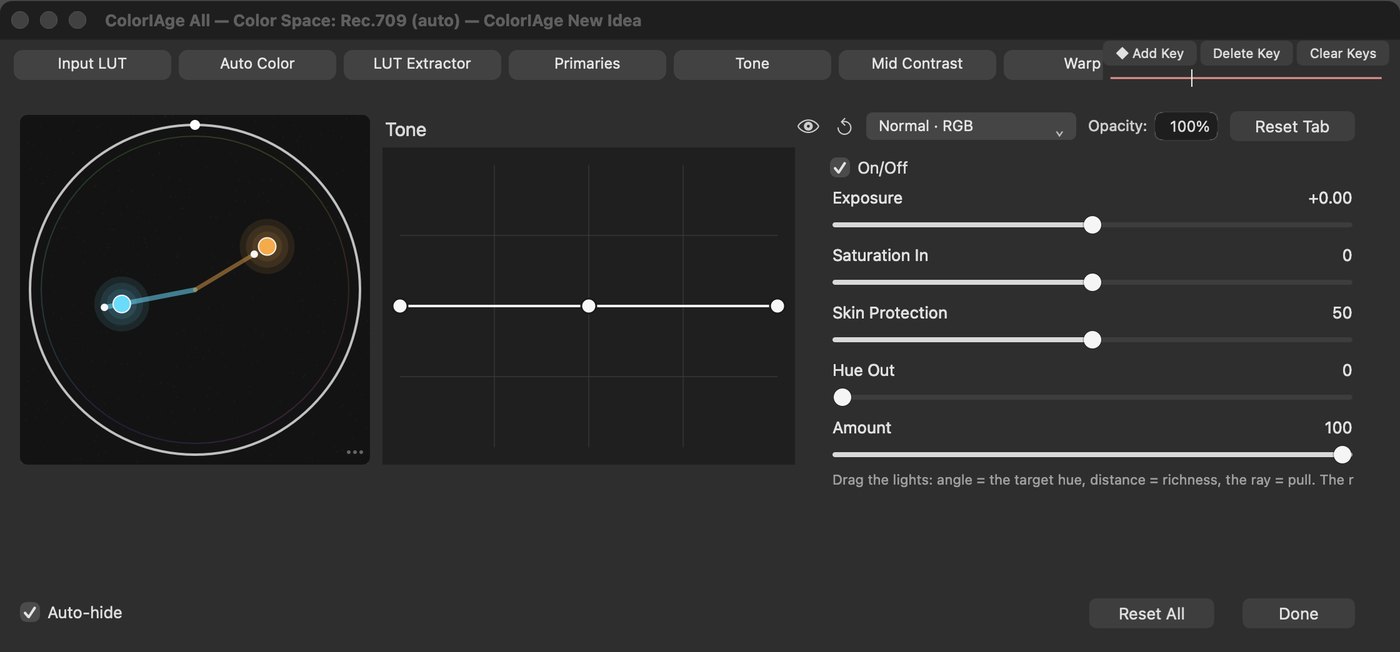1400x652 pixels.
Task: Uncheck the Auto-hide checkbox
Action: point(30,612)
